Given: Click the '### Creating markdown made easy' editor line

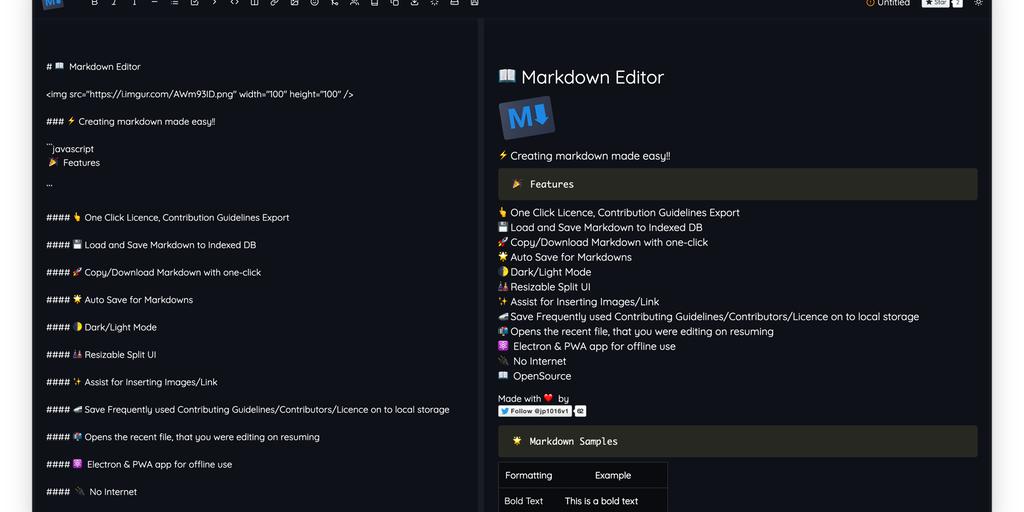Looking at the screenshot, I should coord(131,121).
